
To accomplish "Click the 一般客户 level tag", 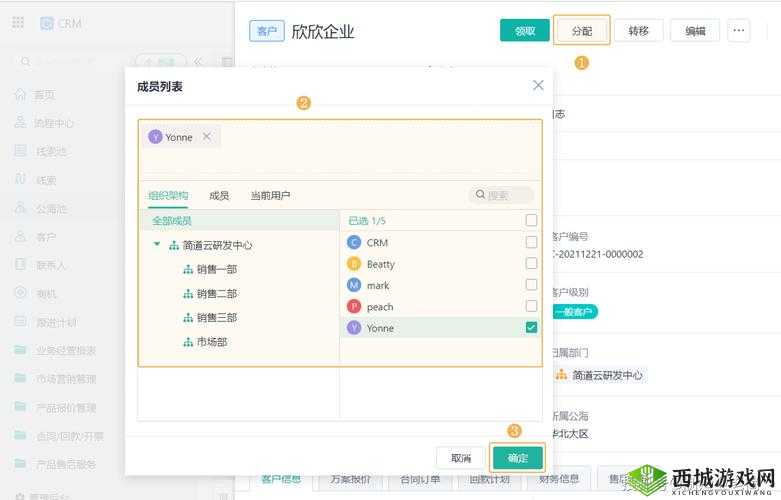I will [575, 312].
